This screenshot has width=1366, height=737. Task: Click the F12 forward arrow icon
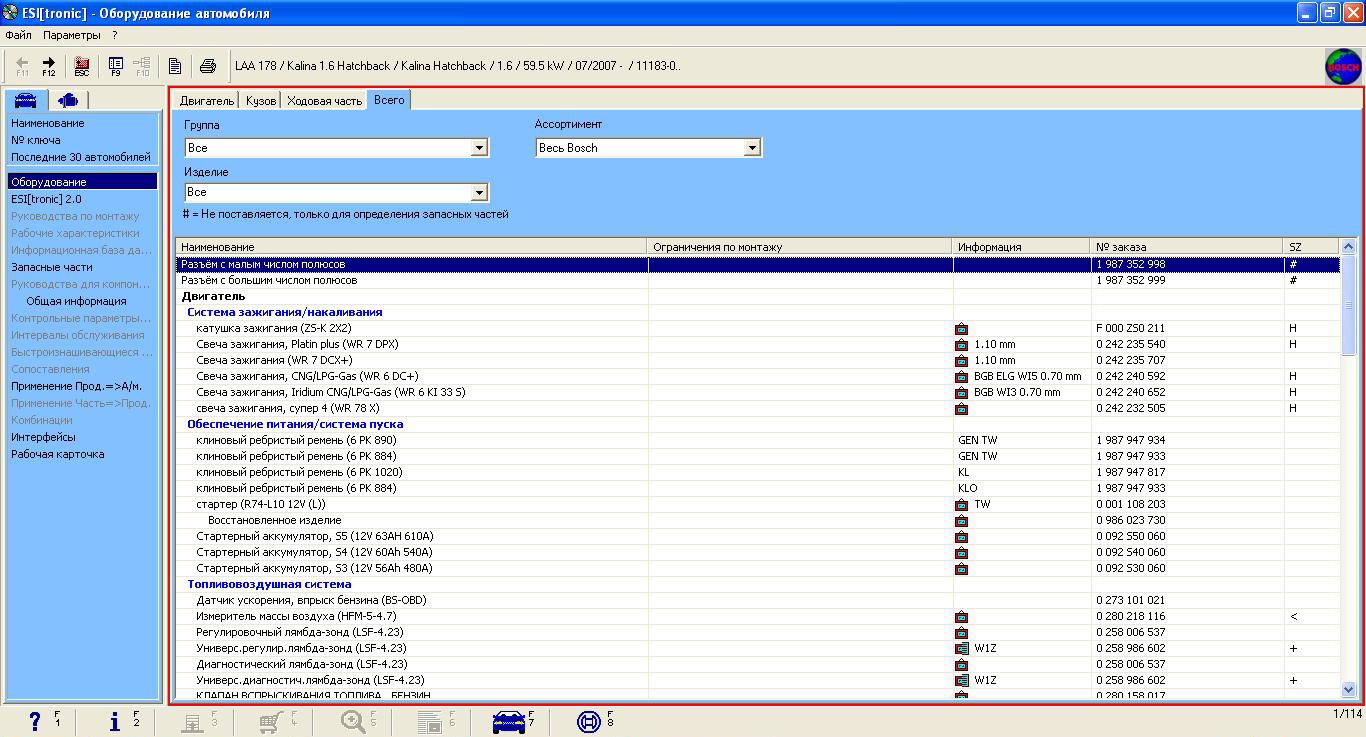coord(48,66)
